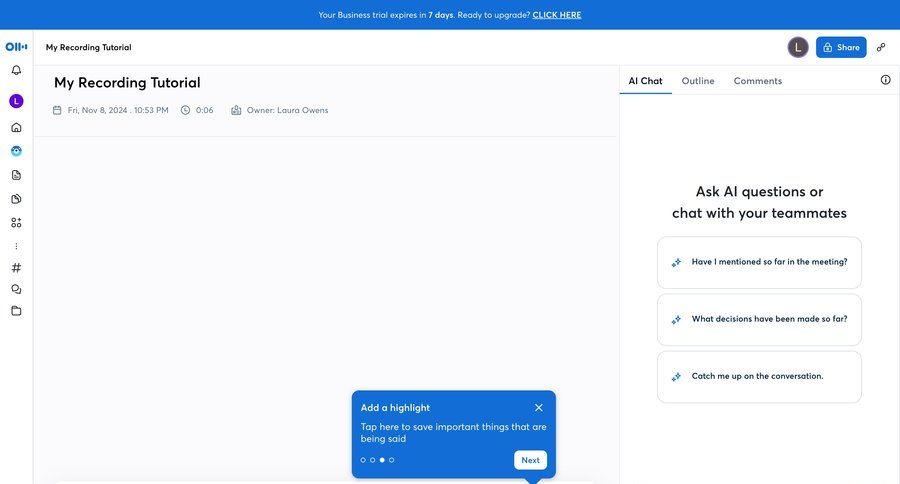Copy link using the chain icon
The height and width of the screenshot is (484, 900).
point(881,48)
